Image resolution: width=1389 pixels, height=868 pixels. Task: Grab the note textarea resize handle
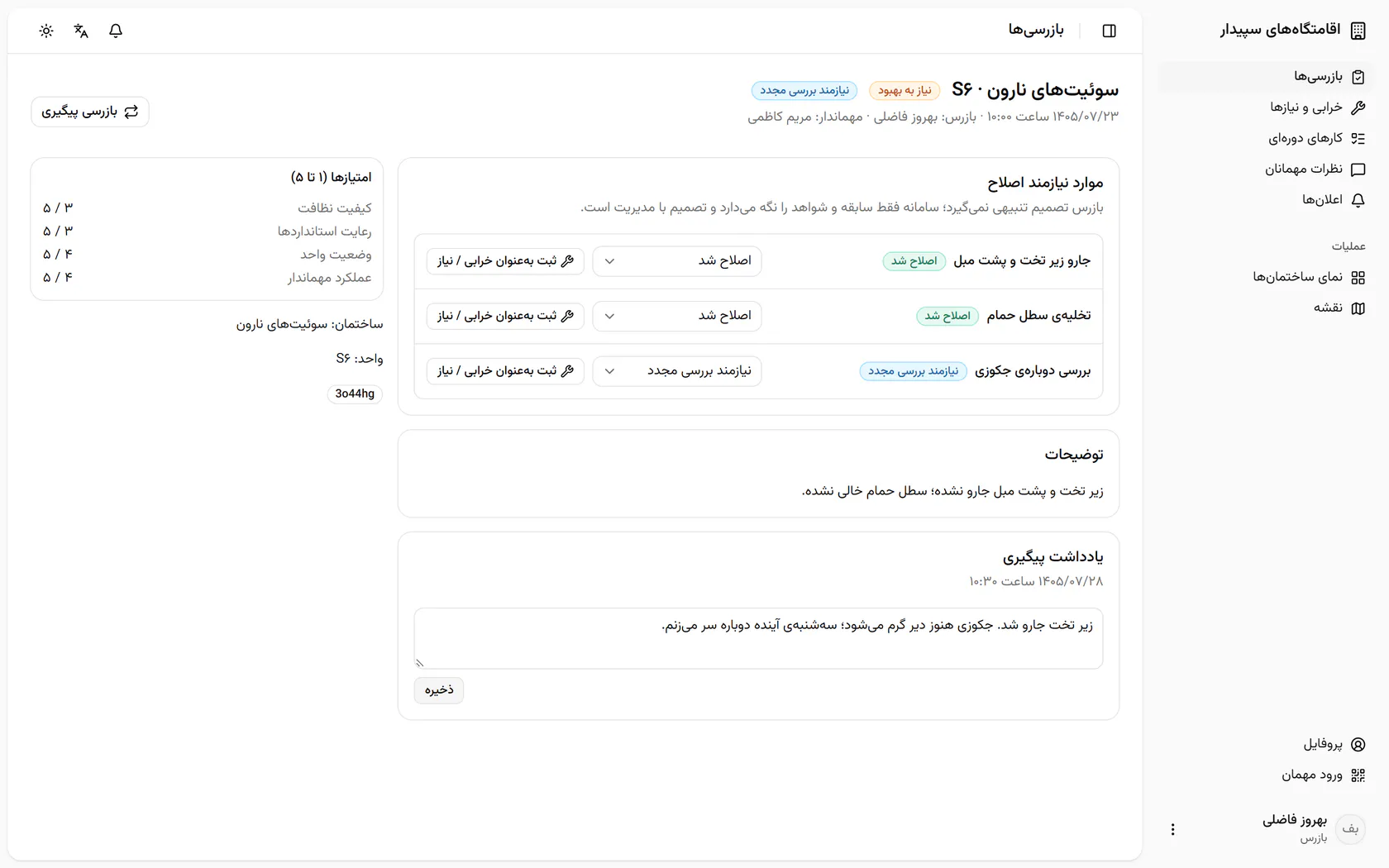420,663
